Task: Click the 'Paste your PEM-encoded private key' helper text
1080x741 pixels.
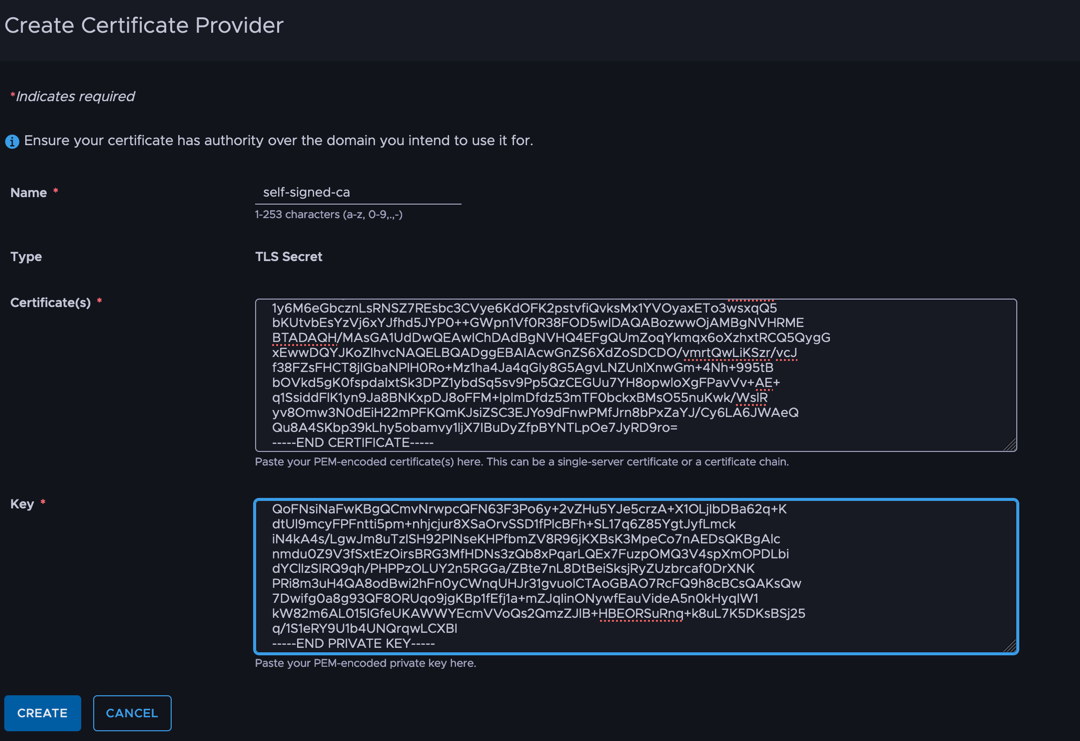Action: point(365,663)
